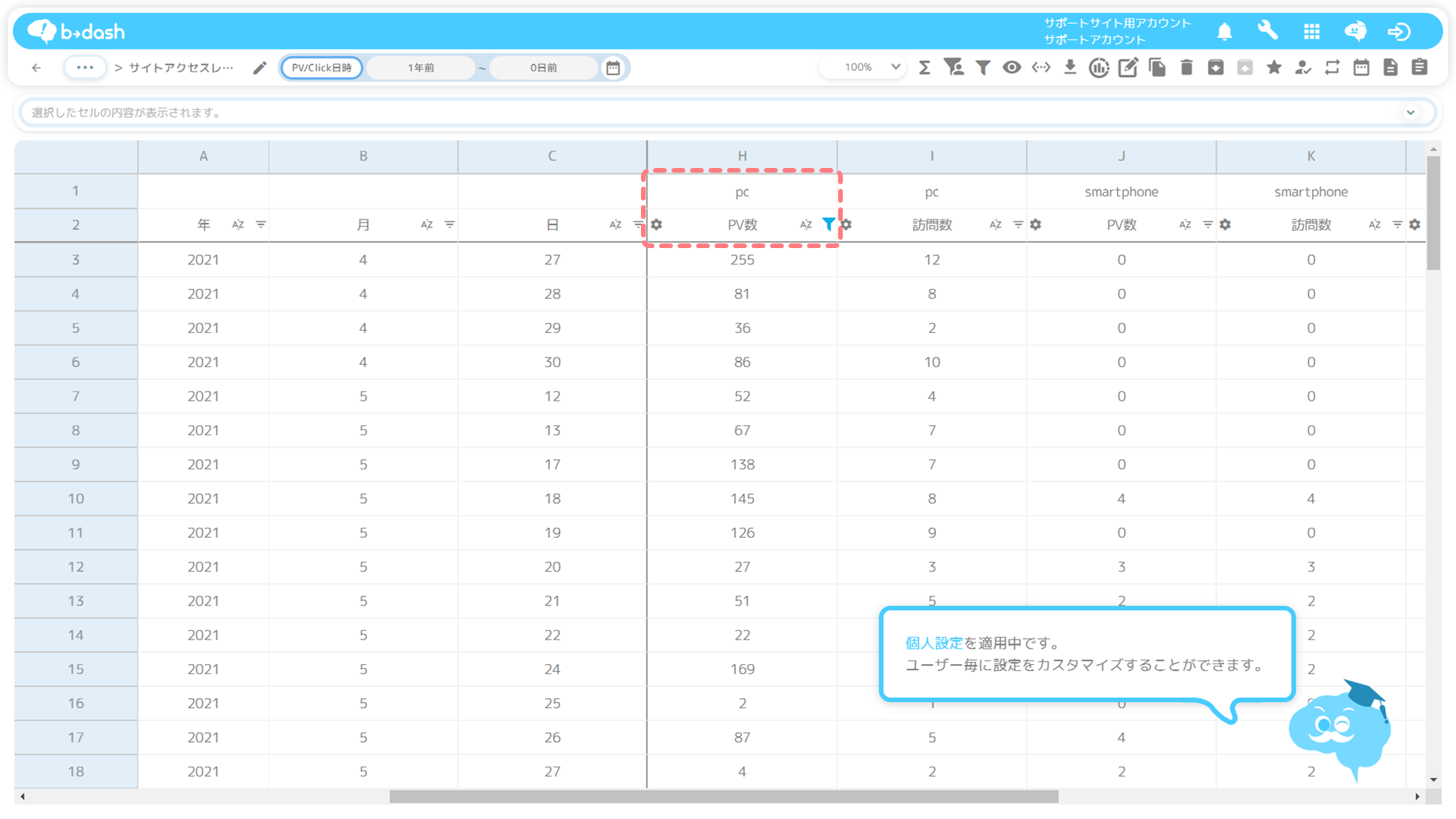Viewport: 1456px width, 819px height.
Task: Mark report as favorite star
Action: click(x=1274, y=68)
